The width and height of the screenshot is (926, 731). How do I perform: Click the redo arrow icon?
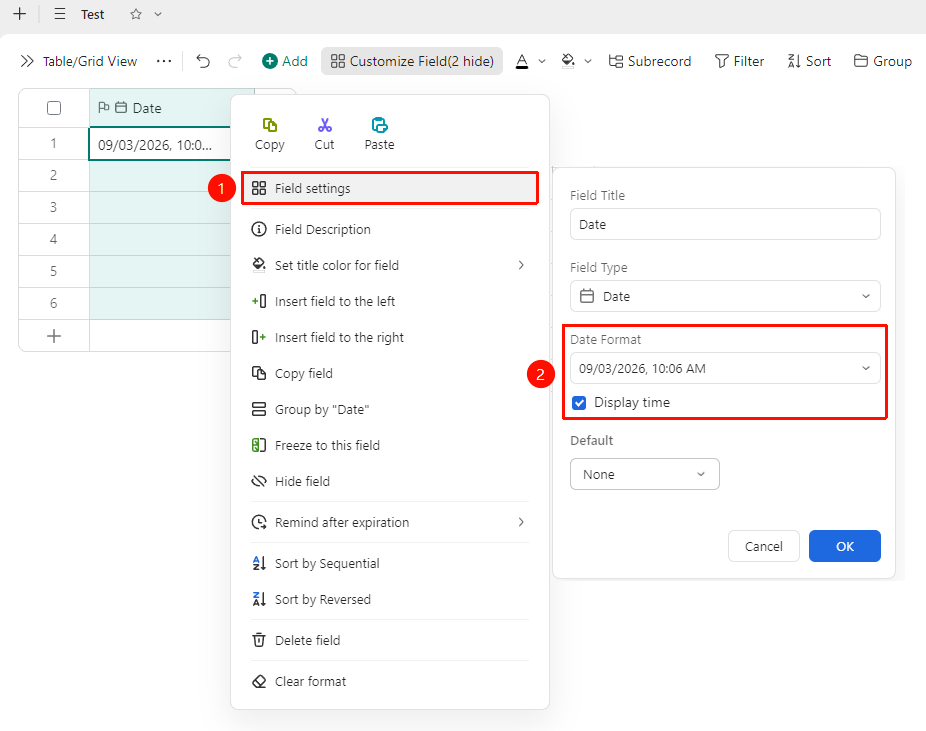235,61
